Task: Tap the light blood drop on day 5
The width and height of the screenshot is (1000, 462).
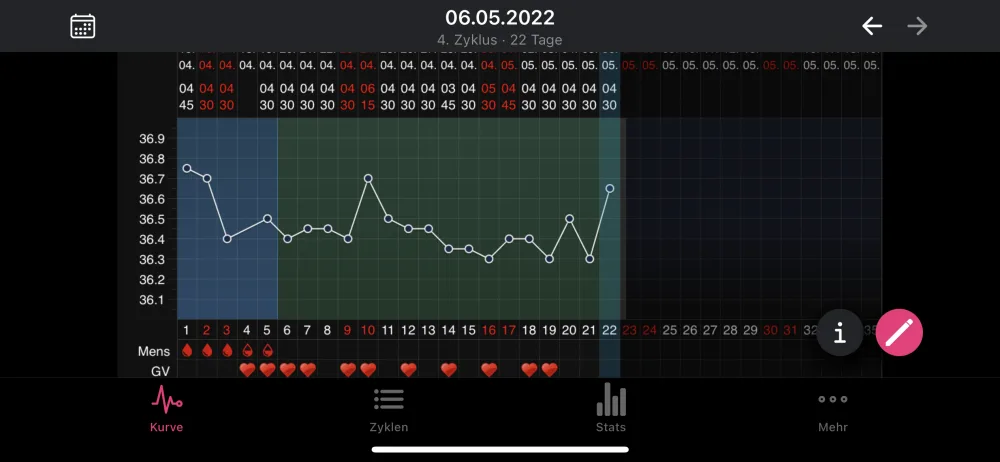Action: (x=267, y=350)
